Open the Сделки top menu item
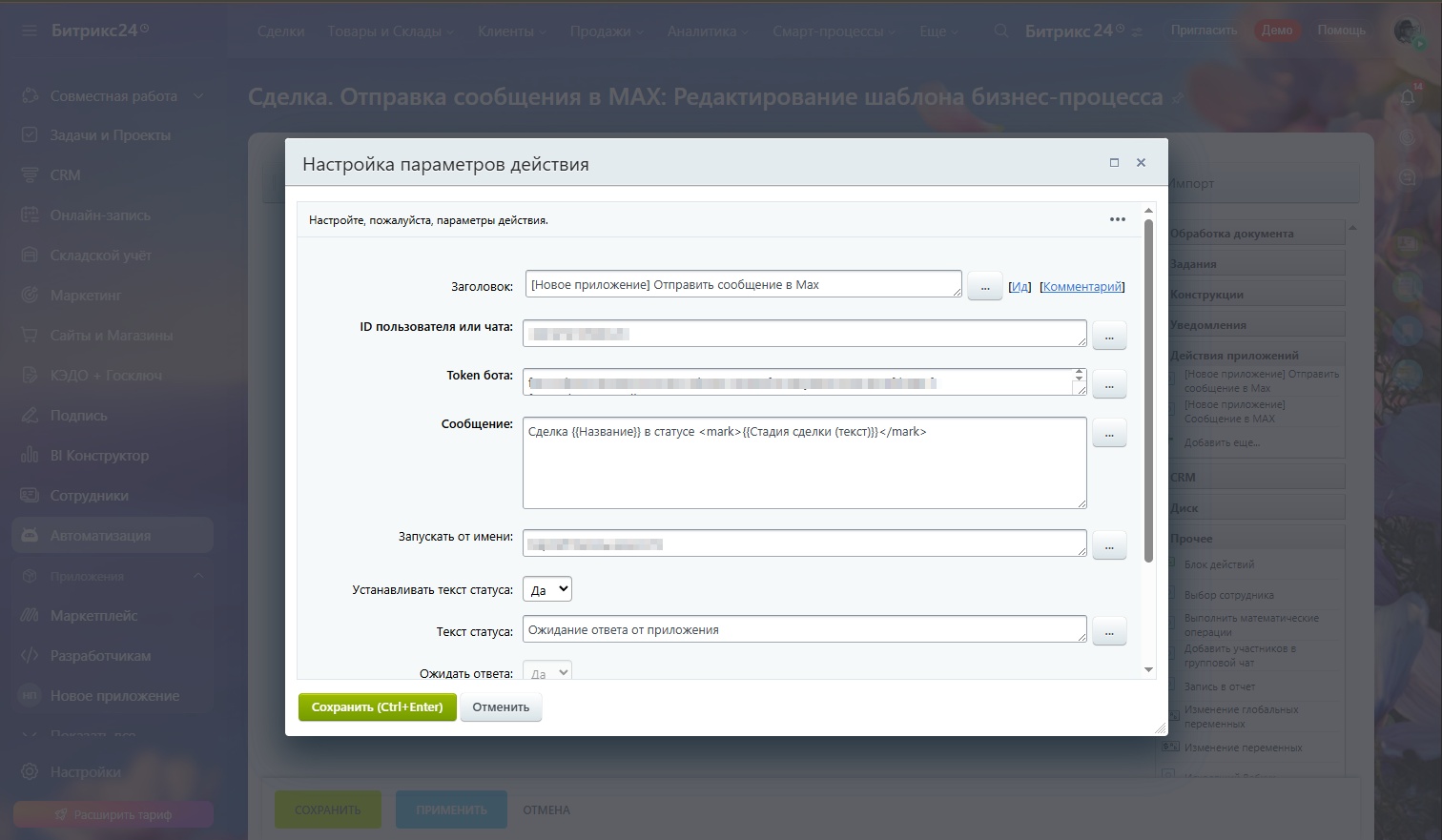The image size is (1442, 840). click(280, 31)
